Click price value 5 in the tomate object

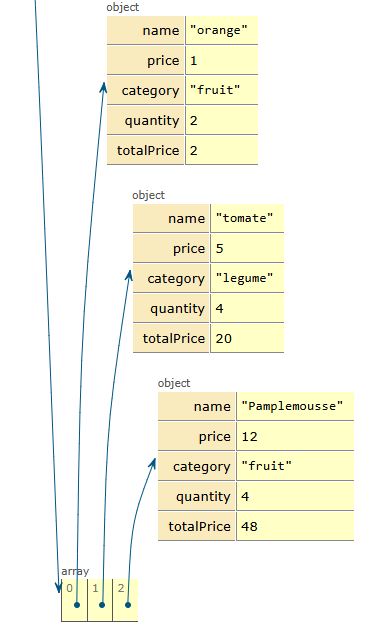pos(247,248)
